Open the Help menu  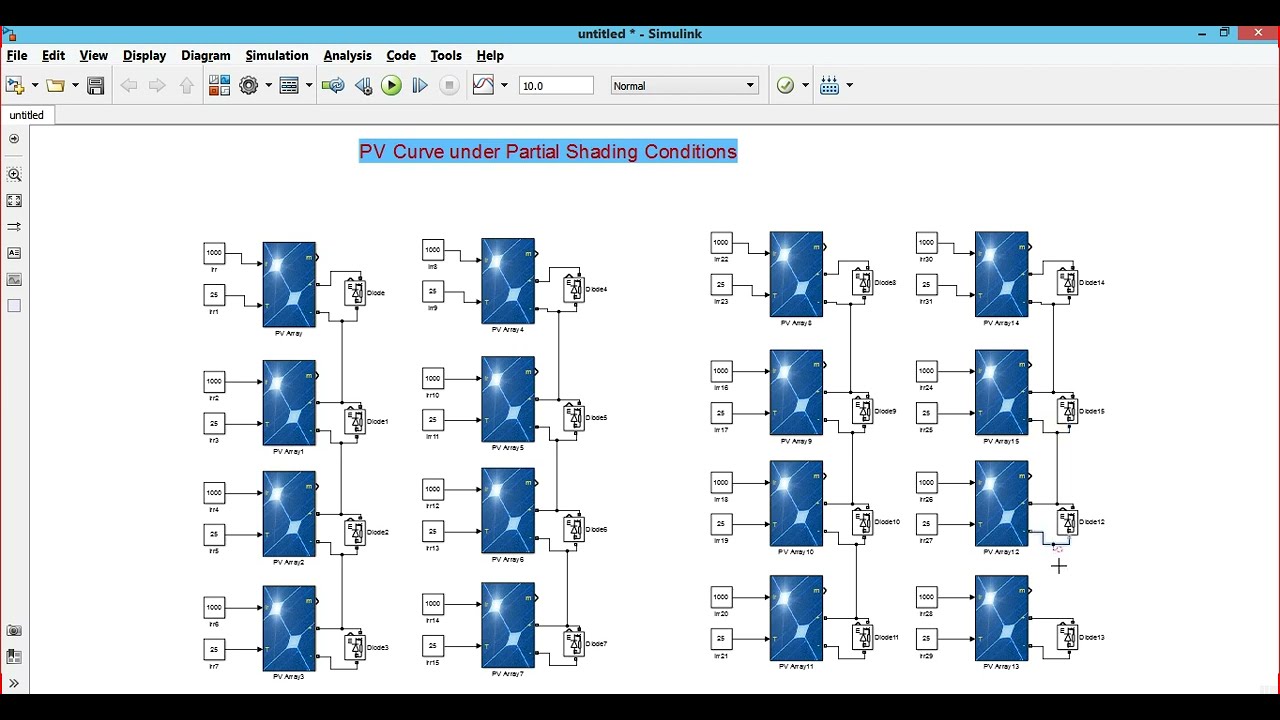coord(490,56)
